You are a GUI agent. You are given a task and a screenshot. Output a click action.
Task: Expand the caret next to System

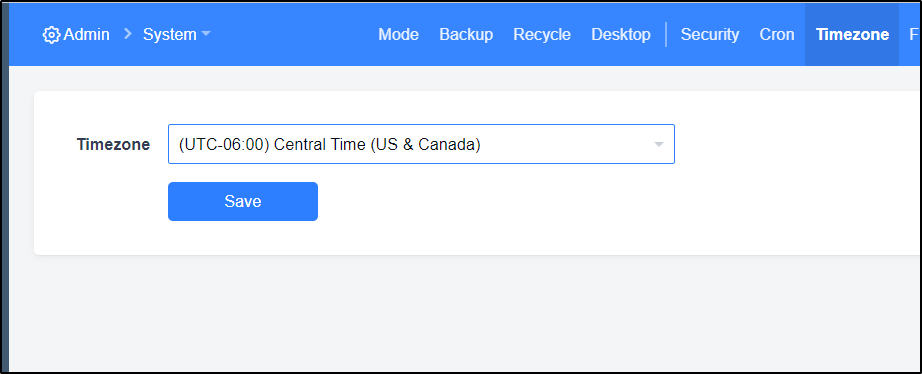click(206, 35)
